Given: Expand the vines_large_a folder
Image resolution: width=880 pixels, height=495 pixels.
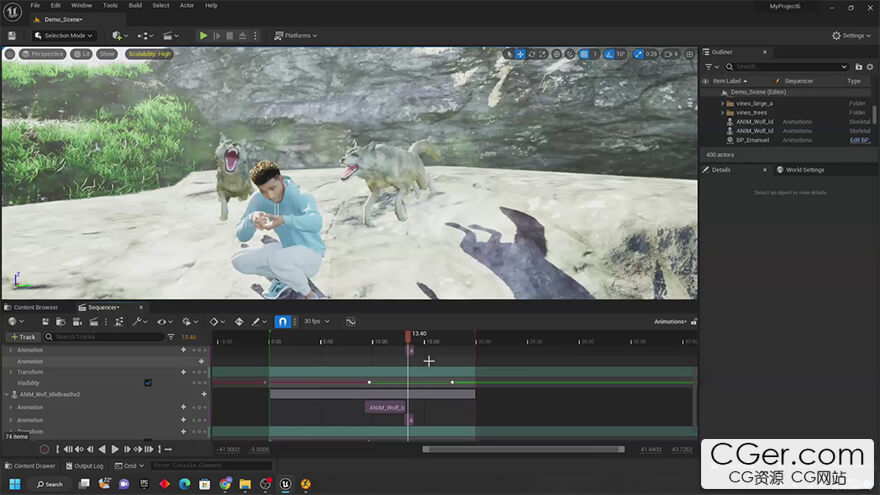Looking at the screenshot, I should click(x=722, y=103).
